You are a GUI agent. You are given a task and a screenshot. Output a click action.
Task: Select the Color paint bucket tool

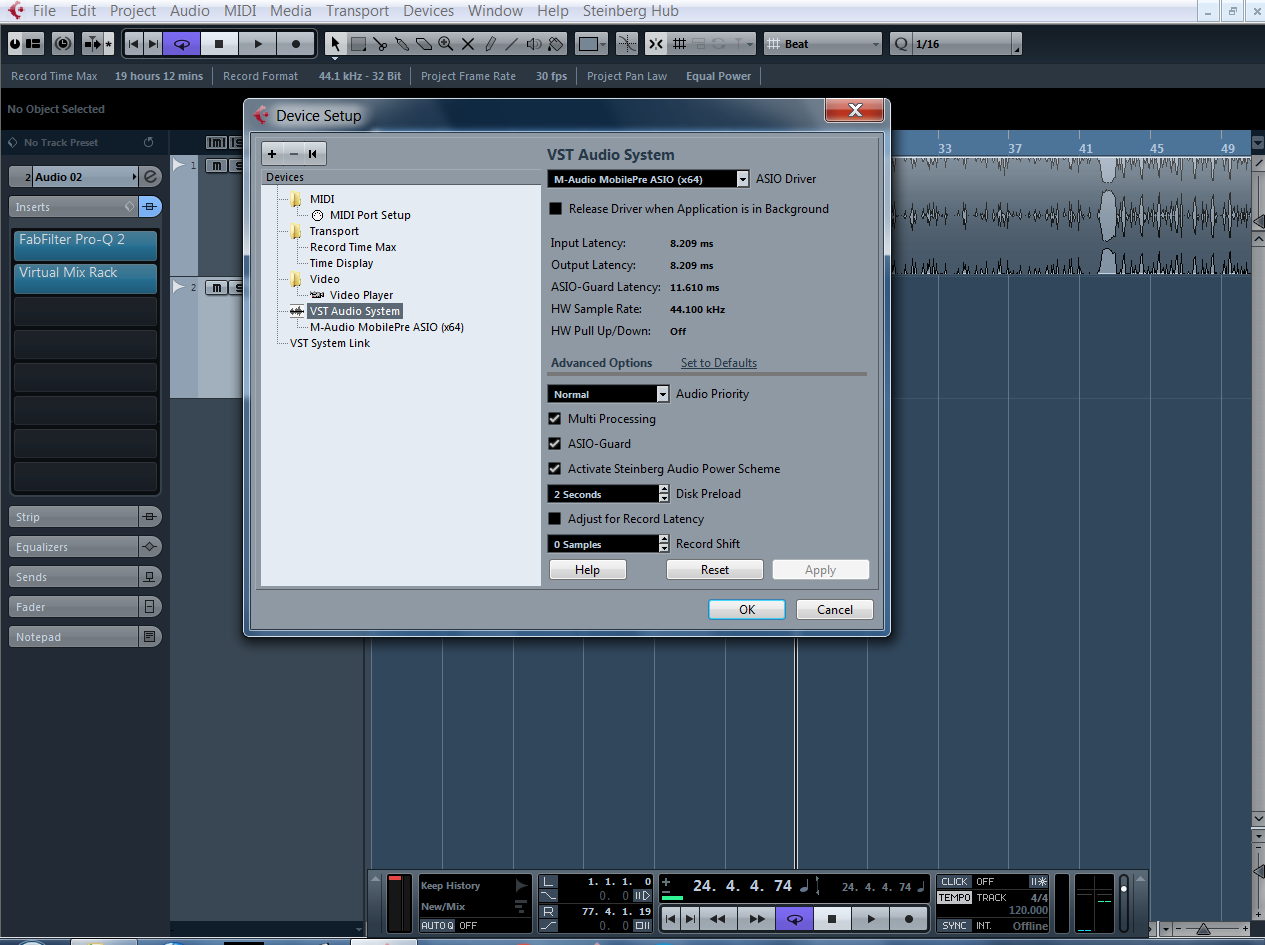pyautogui.click(x=556, y=44)
